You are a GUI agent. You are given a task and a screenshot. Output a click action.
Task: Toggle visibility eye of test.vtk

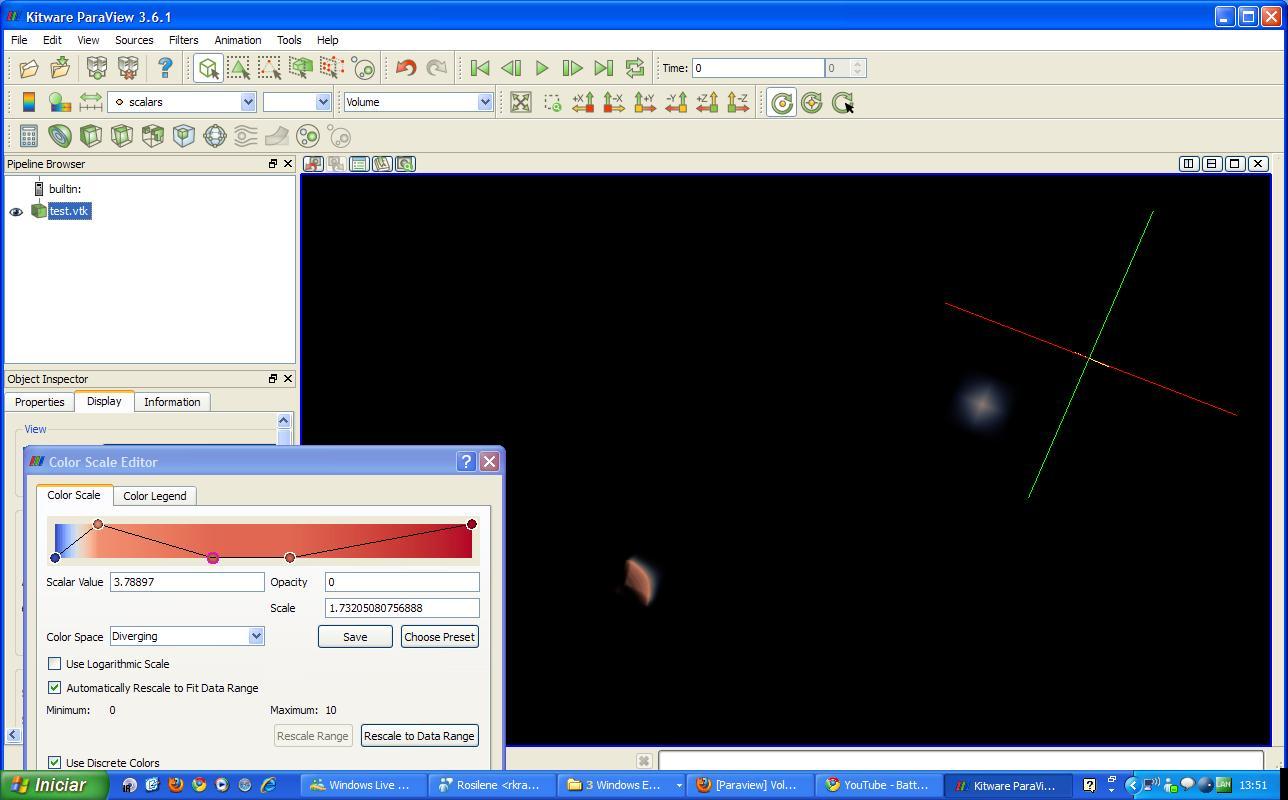(16, 211)
